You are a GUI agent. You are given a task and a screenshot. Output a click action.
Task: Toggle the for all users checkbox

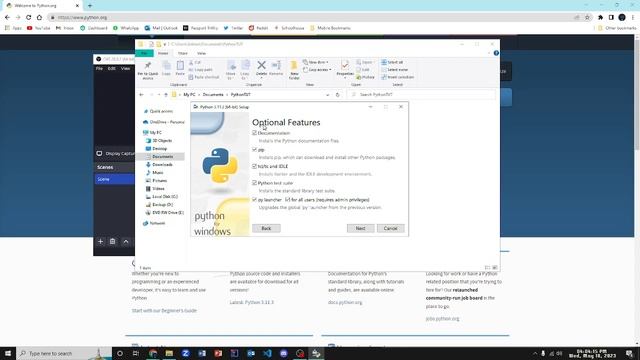coord(288,200)
